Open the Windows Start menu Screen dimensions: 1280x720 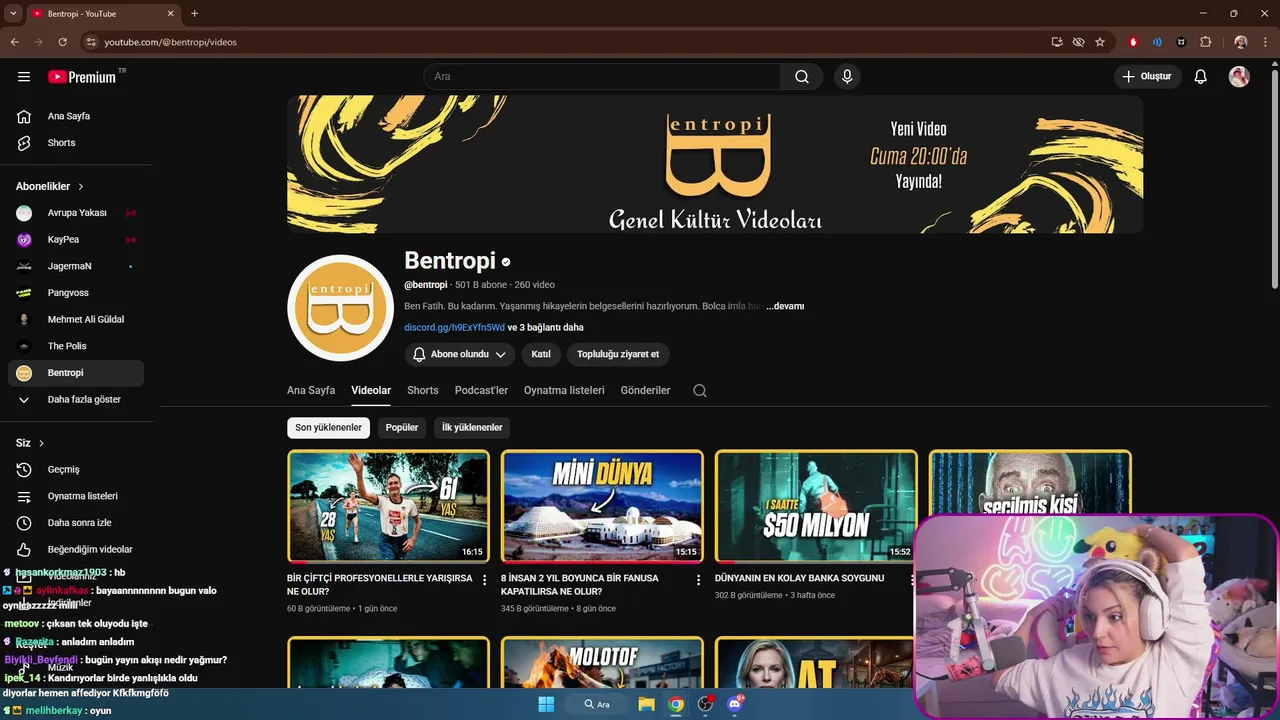[x=546, y=704]
